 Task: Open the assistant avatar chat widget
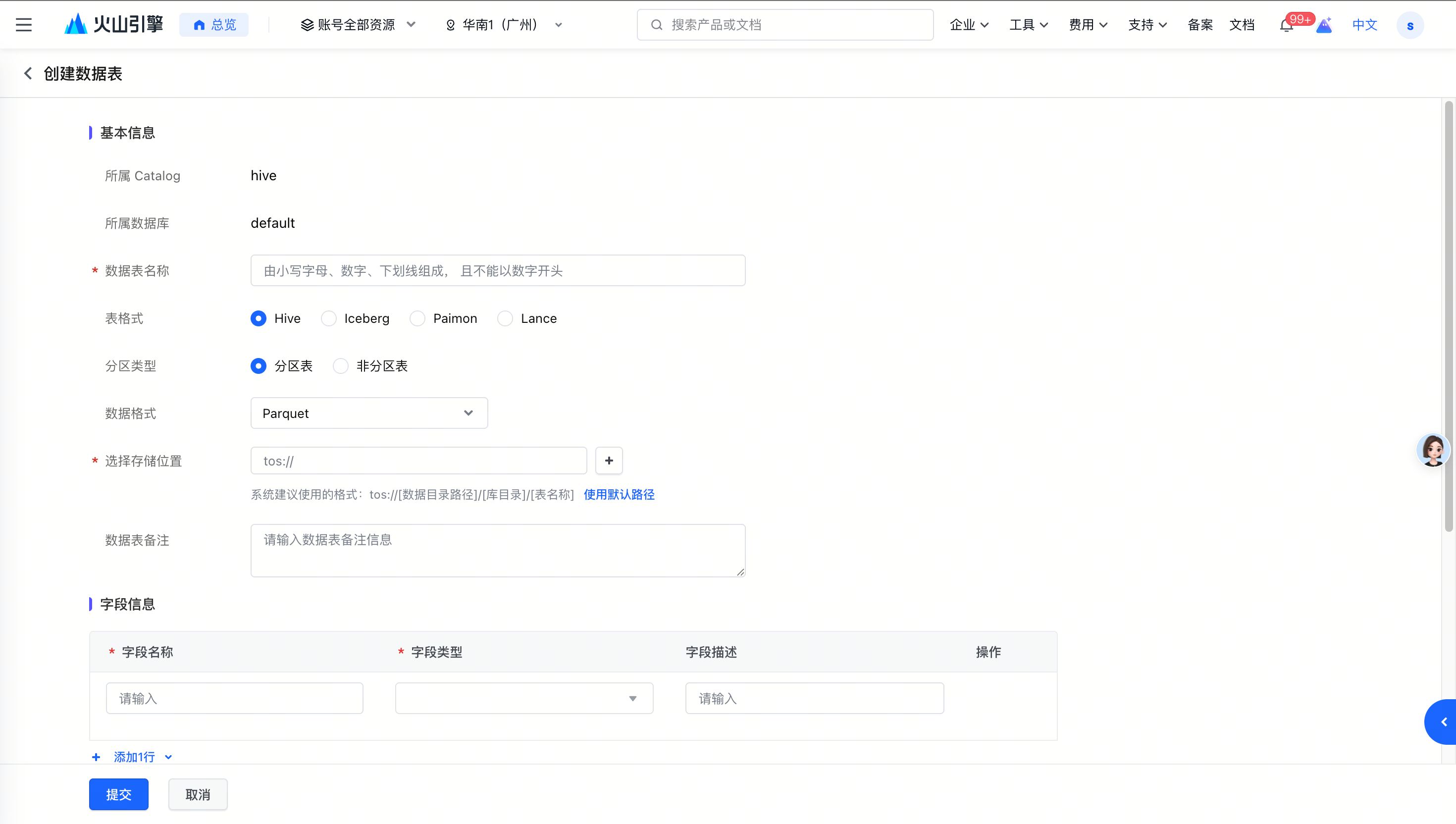pos(1433,451)
